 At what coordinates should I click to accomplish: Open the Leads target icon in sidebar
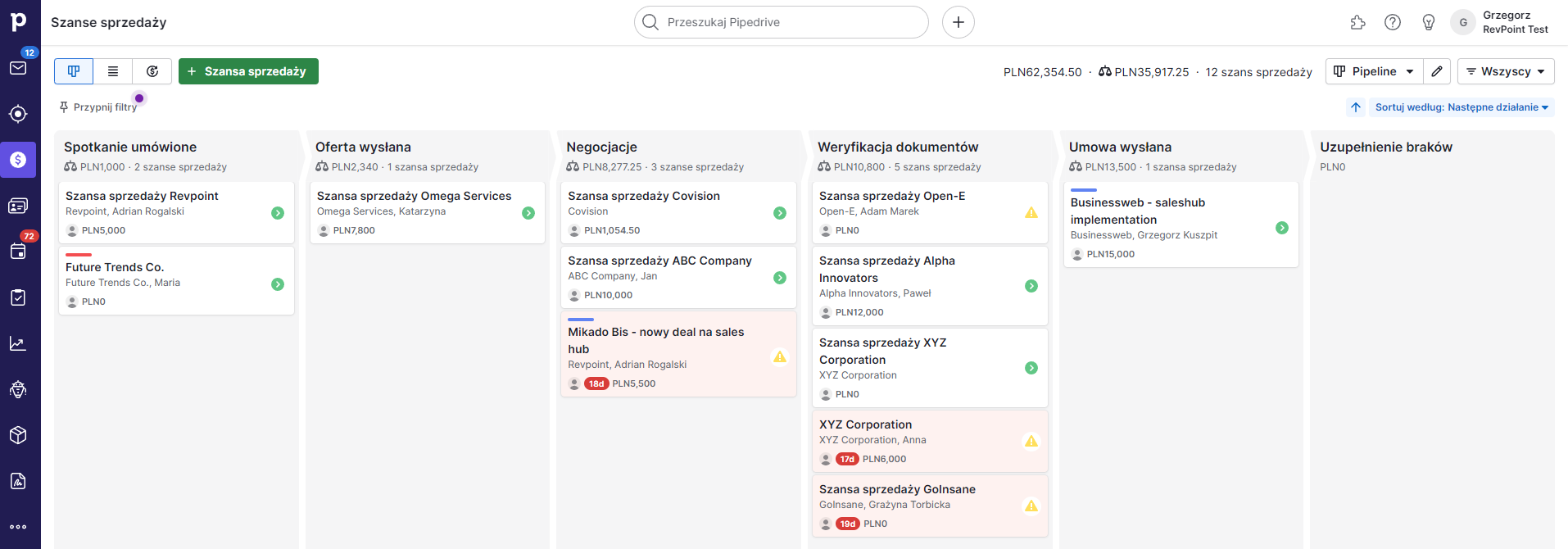pos(18,114)
